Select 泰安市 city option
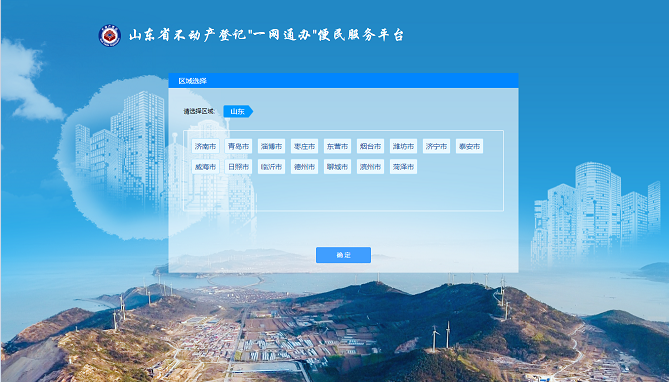669x382 pixels. coord(469,146)
